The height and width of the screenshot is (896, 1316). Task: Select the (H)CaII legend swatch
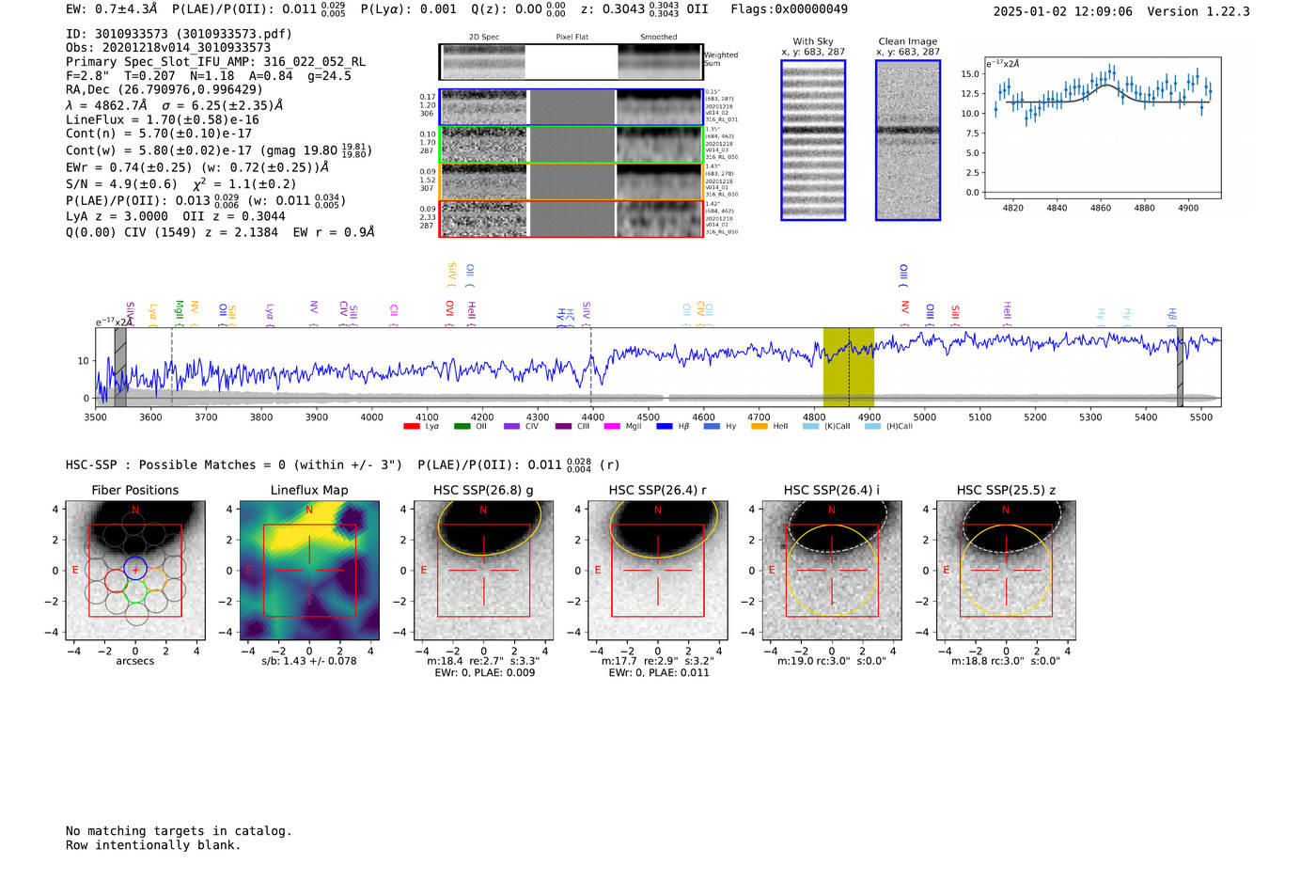(x=872, y=427)
